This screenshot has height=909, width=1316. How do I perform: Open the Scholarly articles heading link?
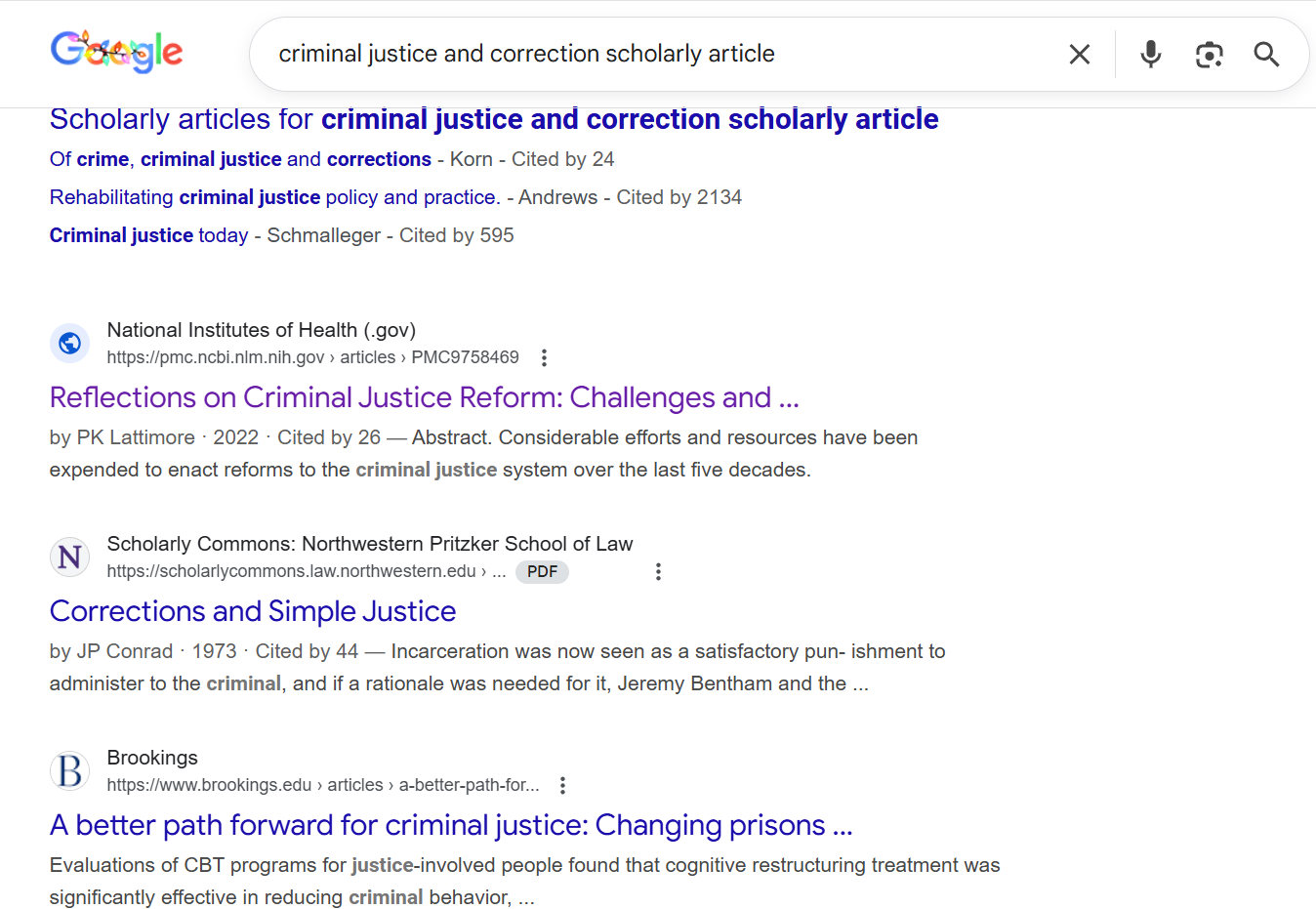(x=493, y=119)
